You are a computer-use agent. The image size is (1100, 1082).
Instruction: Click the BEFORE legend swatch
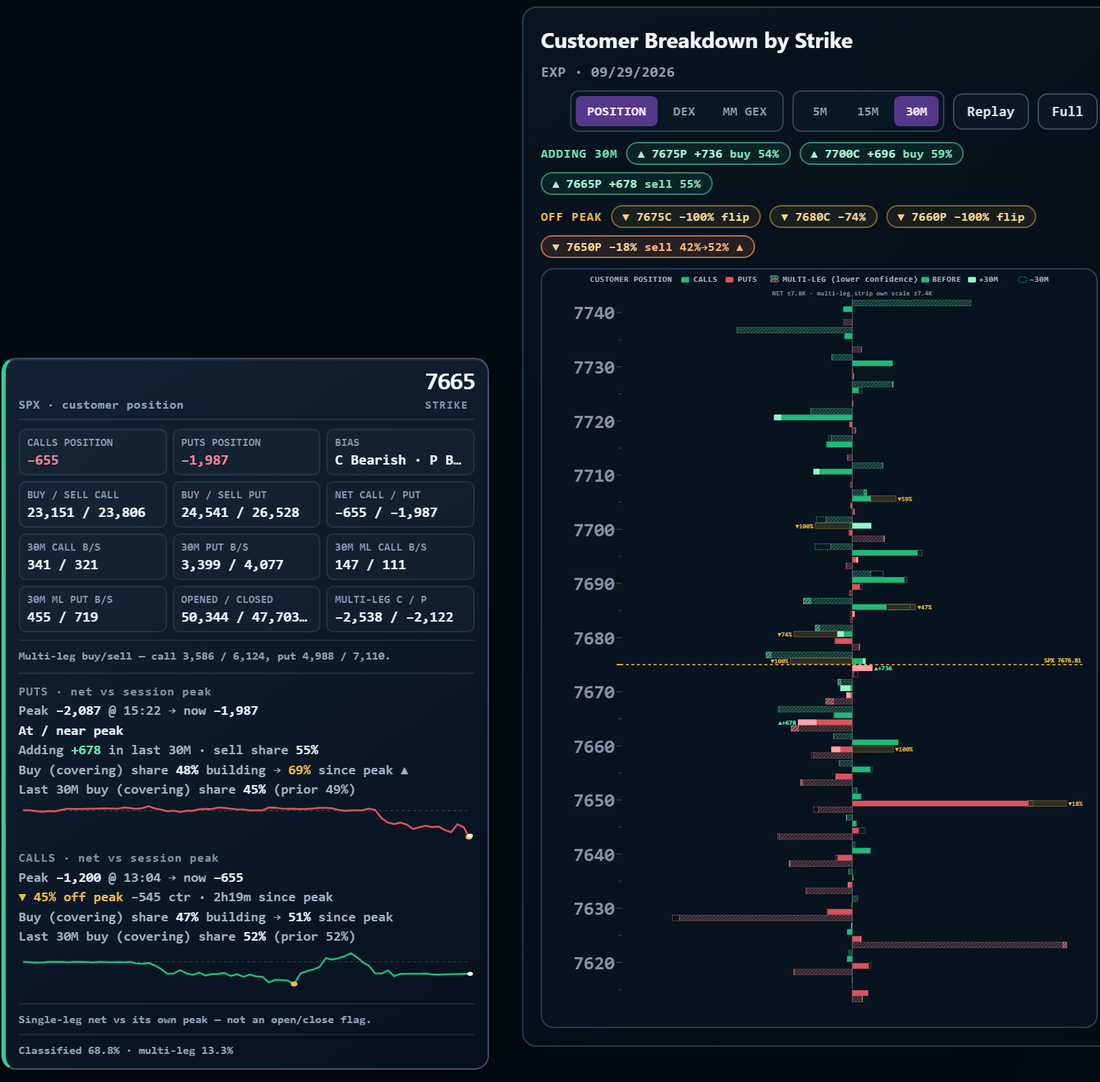[925, 279]
